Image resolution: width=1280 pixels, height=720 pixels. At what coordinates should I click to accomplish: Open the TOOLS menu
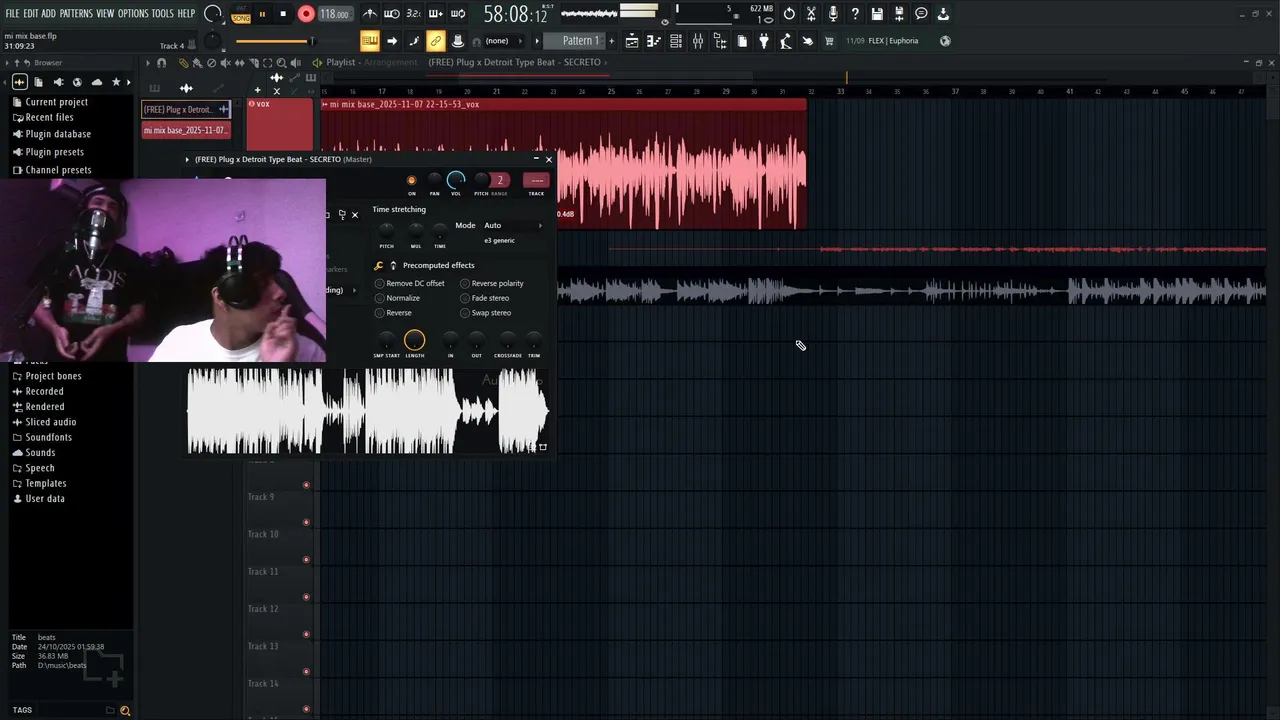(x=163, y=14)
